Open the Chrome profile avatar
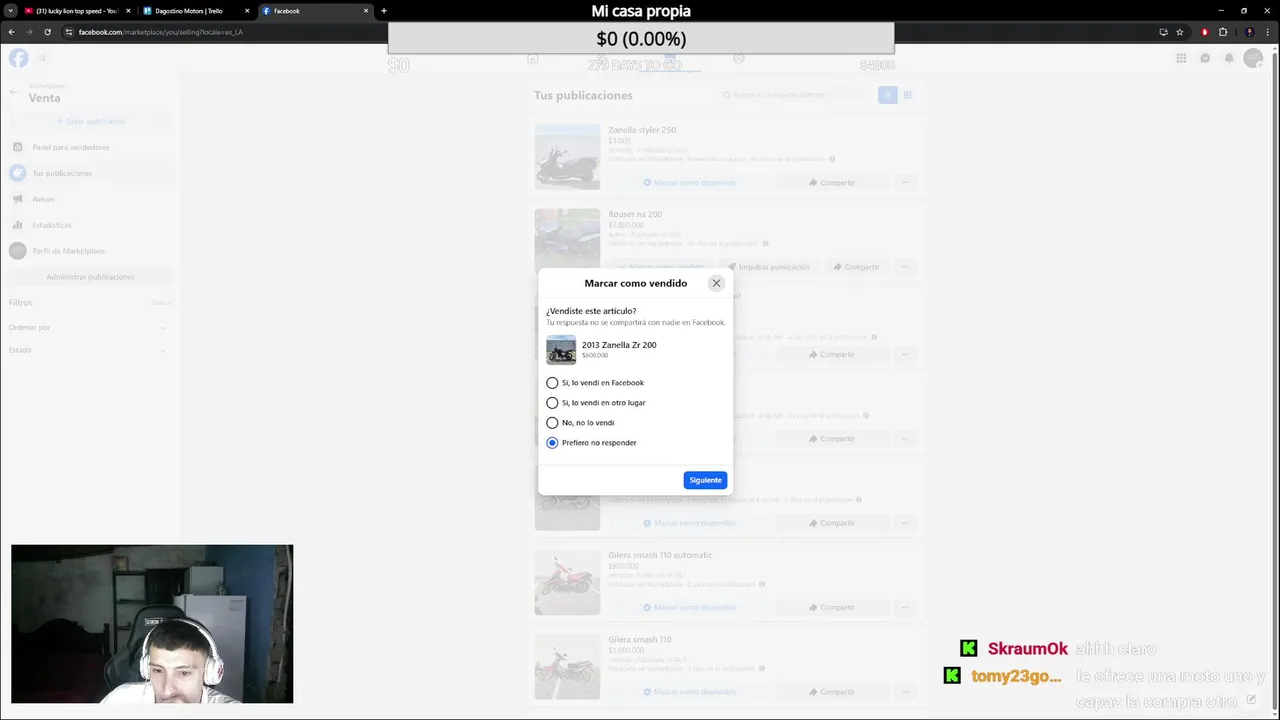 (x=1249, y=32)
